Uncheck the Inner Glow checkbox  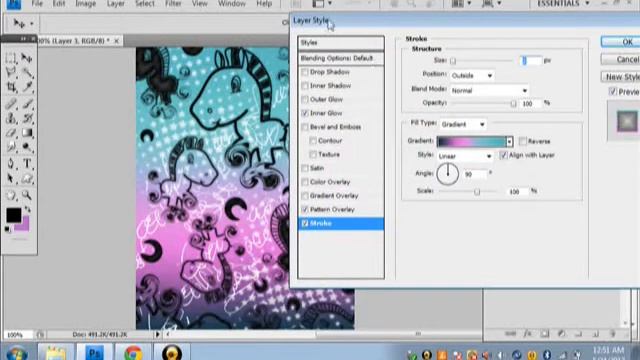point(305,113)
